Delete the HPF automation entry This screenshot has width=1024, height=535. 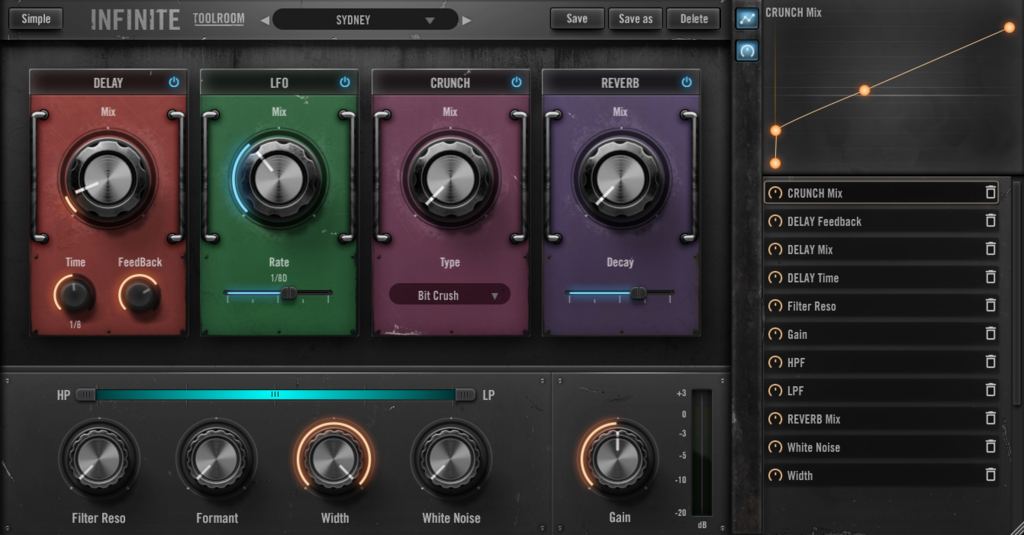(x=991, y=362)
